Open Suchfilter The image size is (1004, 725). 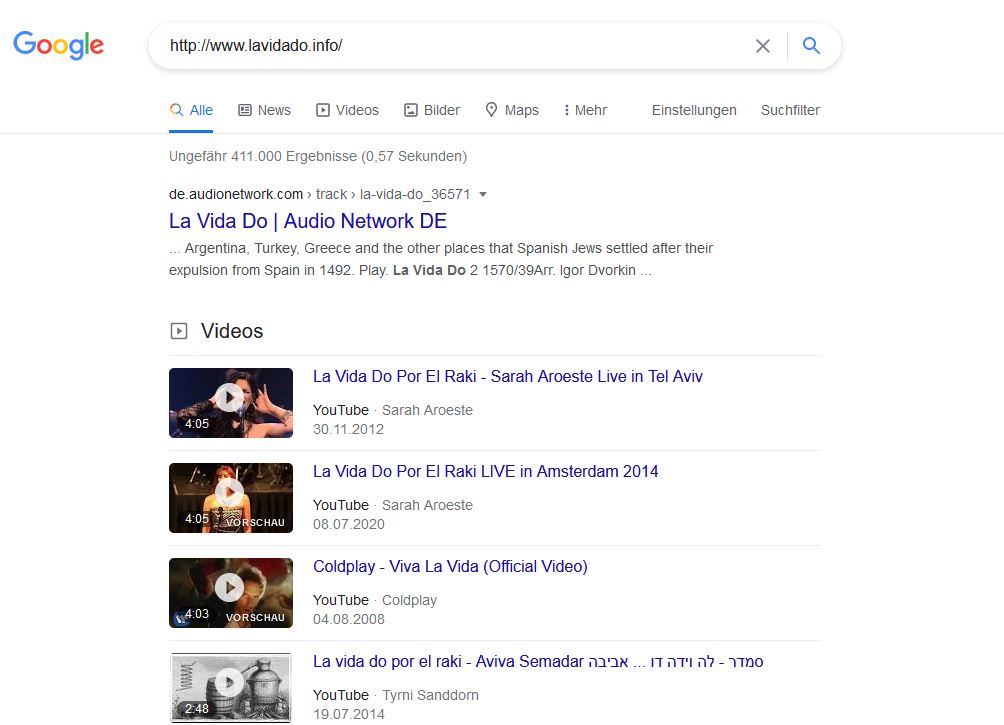[x=790, y=110]
